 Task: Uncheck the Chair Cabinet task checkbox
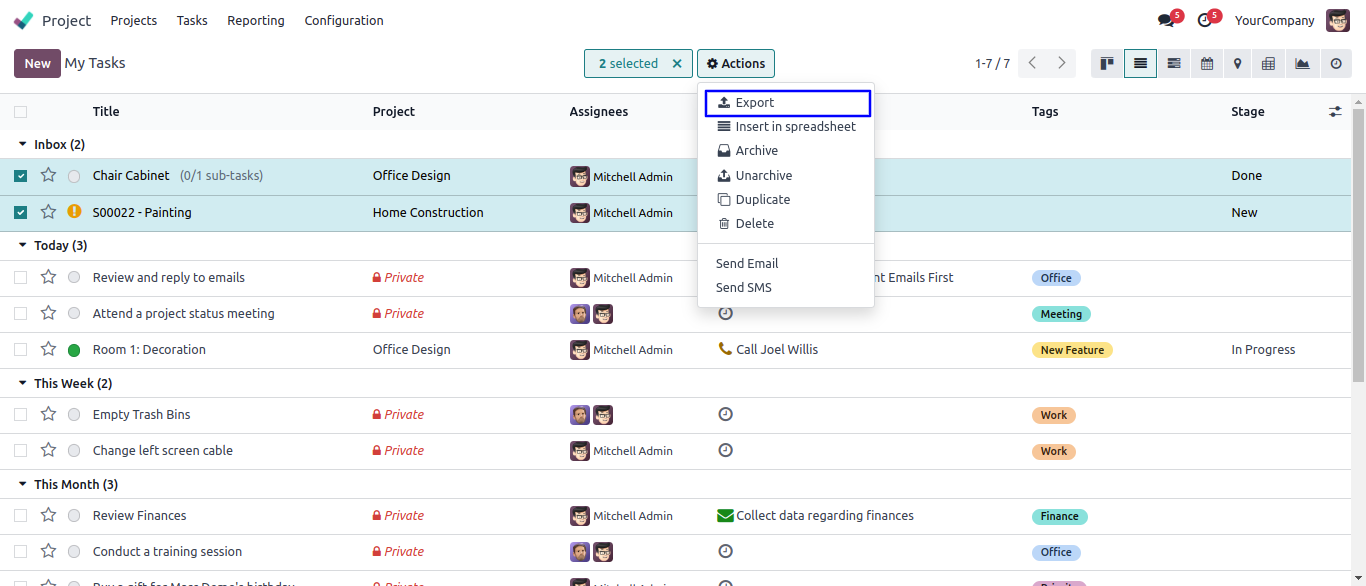pos(21,176)
